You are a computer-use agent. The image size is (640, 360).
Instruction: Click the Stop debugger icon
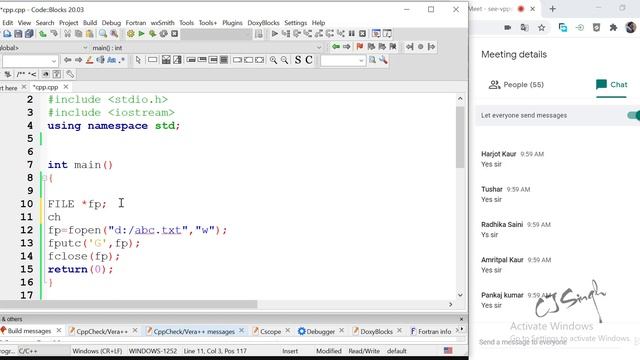(x=362, y=34)
